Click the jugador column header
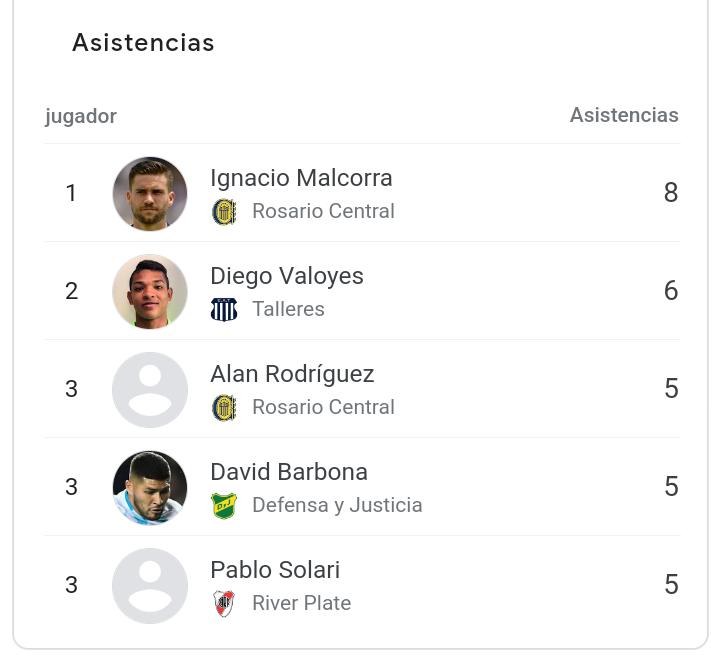This screenshot has width=720, height=660. [x=81, y=116]
